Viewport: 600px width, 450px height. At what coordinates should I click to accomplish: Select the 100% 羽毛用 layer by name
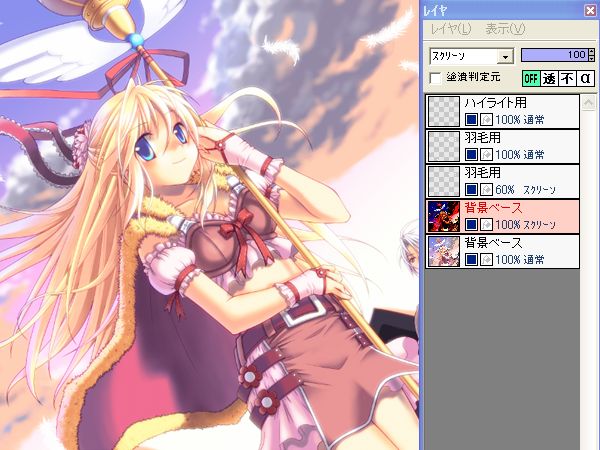pos(482,139)
